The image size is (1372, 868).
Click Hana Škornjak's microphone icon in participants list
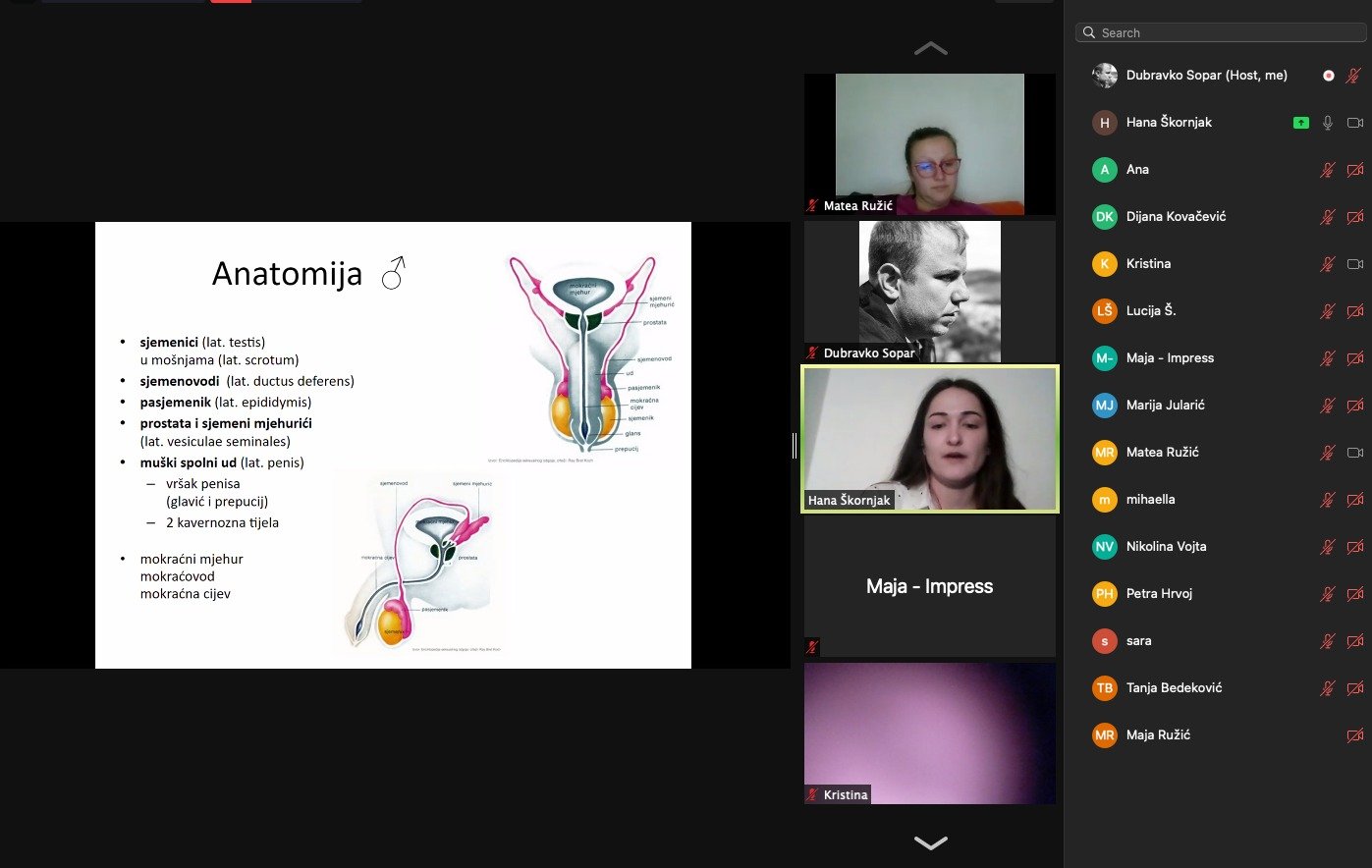click(x=1328, y=123)
